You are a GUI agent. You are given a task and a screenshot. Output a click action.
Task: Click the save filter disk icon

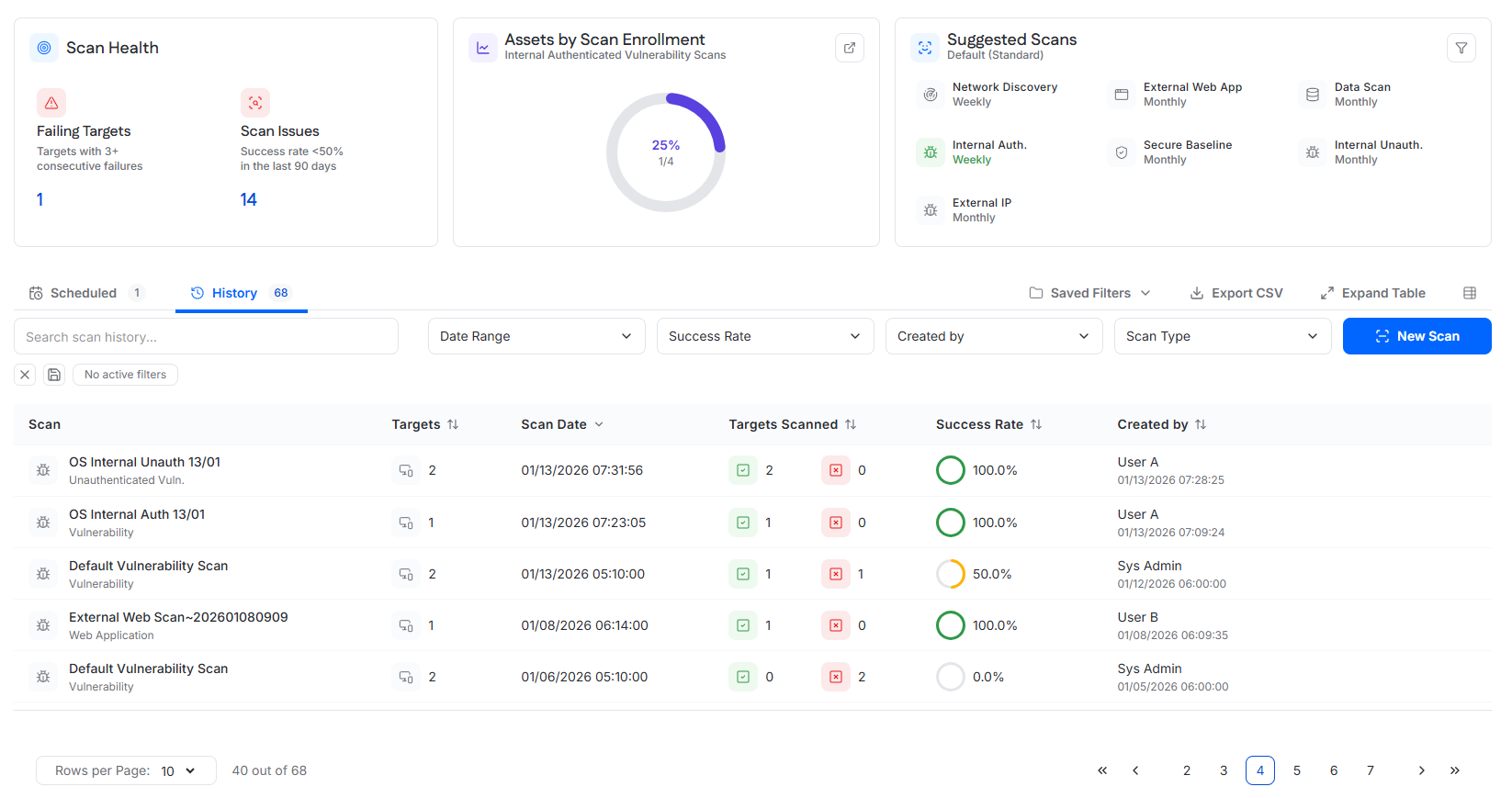tap(54, 375)
